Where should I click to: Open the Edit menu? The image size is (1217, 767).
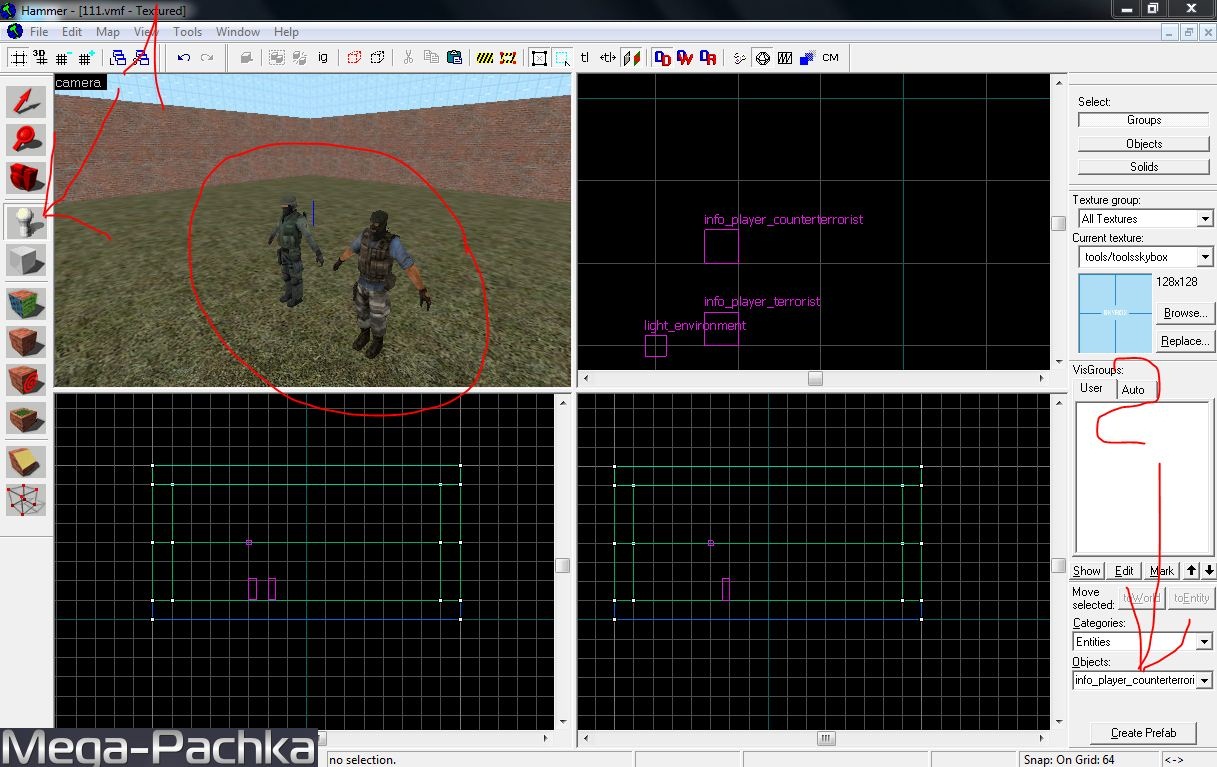(x=72, y=32)
